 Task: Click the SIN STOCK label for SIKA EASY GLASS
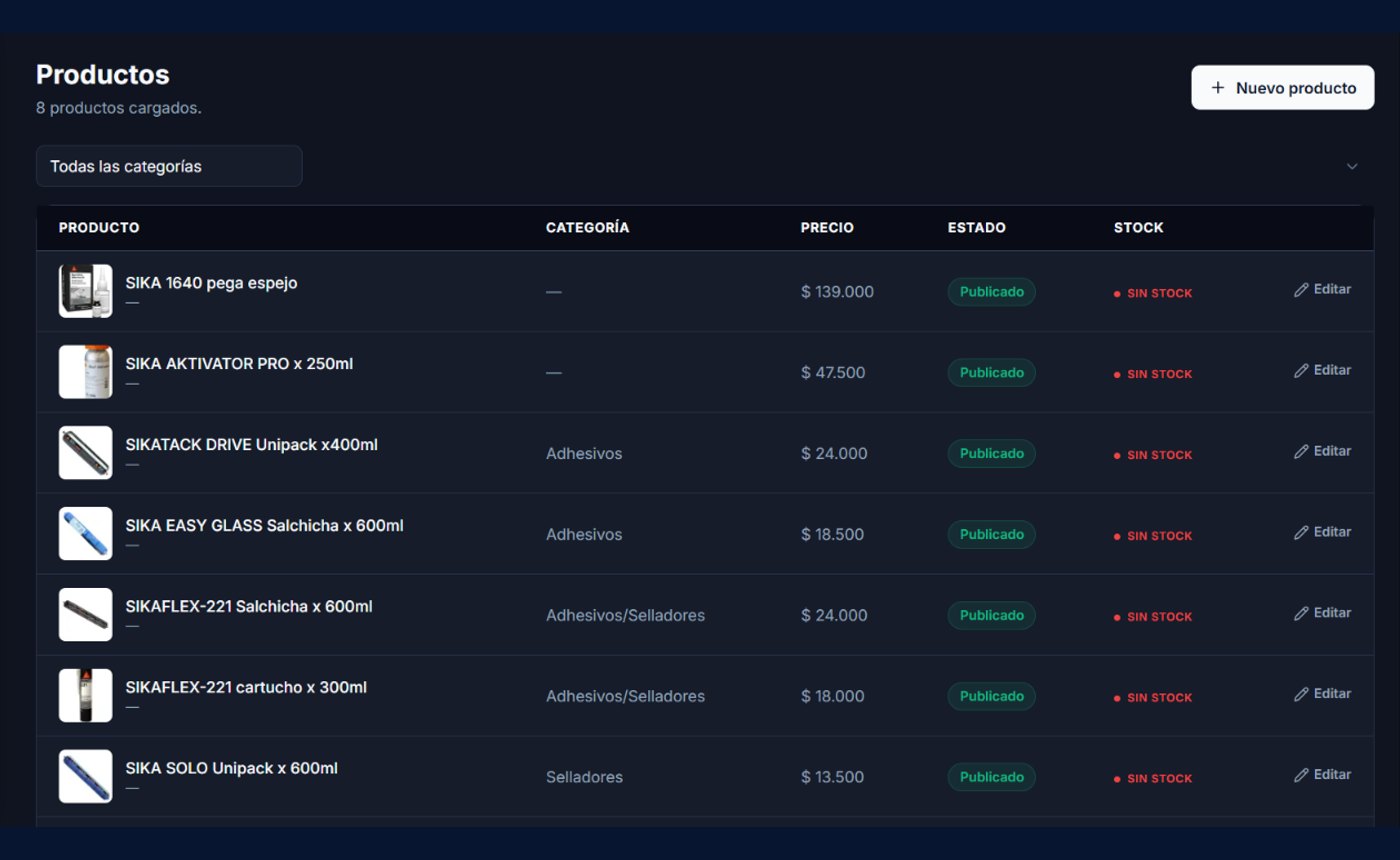pos(1153,537)
